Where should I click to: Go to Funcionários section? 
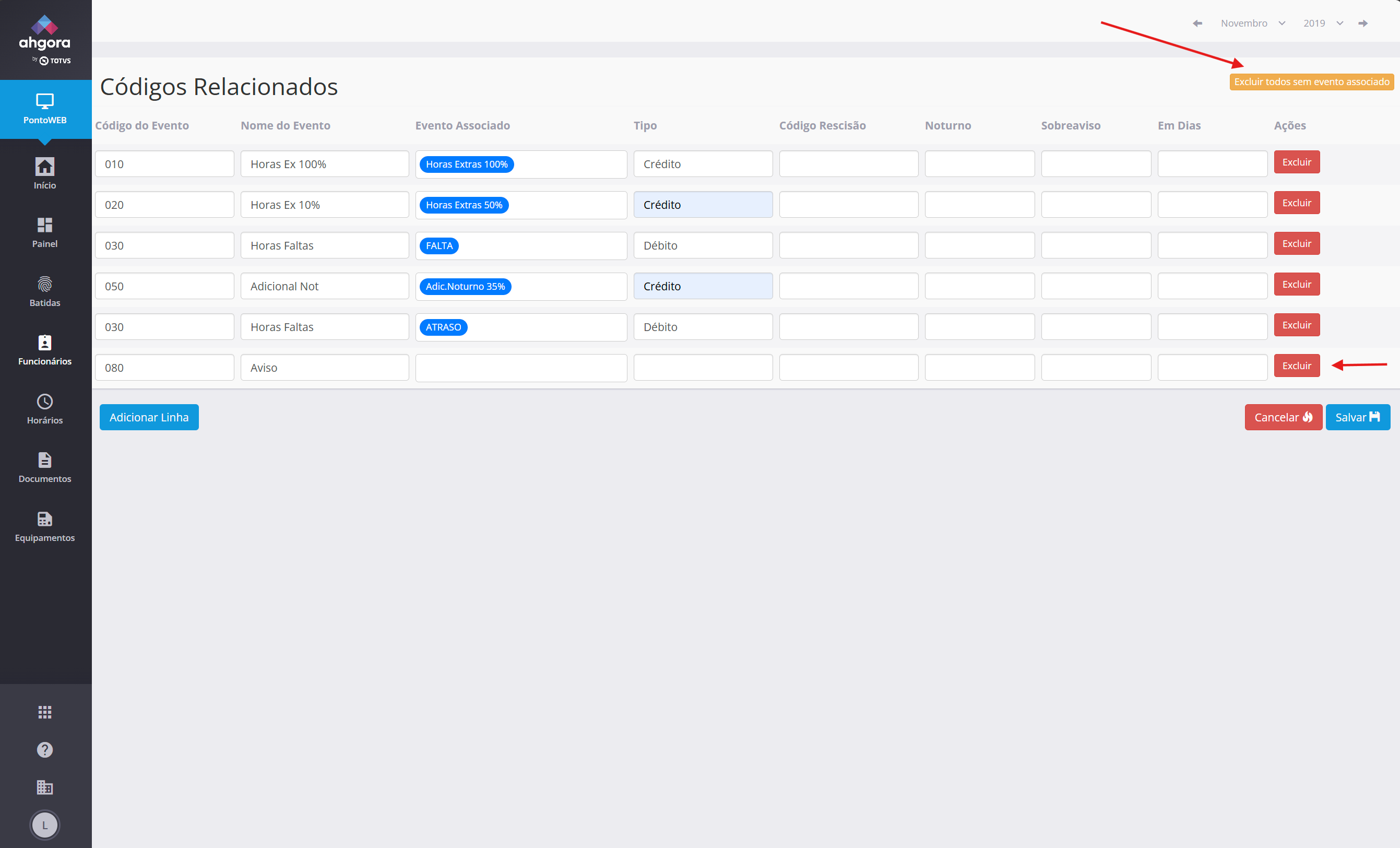pyautogui.click(x=44, y=349)
